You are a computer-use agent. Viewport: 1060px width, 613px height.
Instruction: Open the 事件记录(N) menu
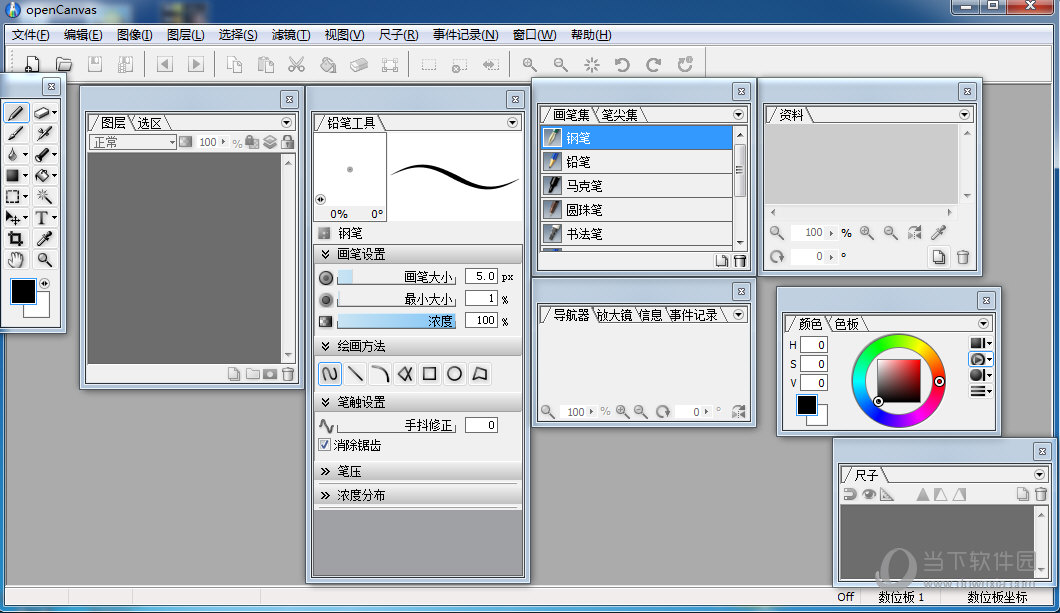tap(466, 34)
